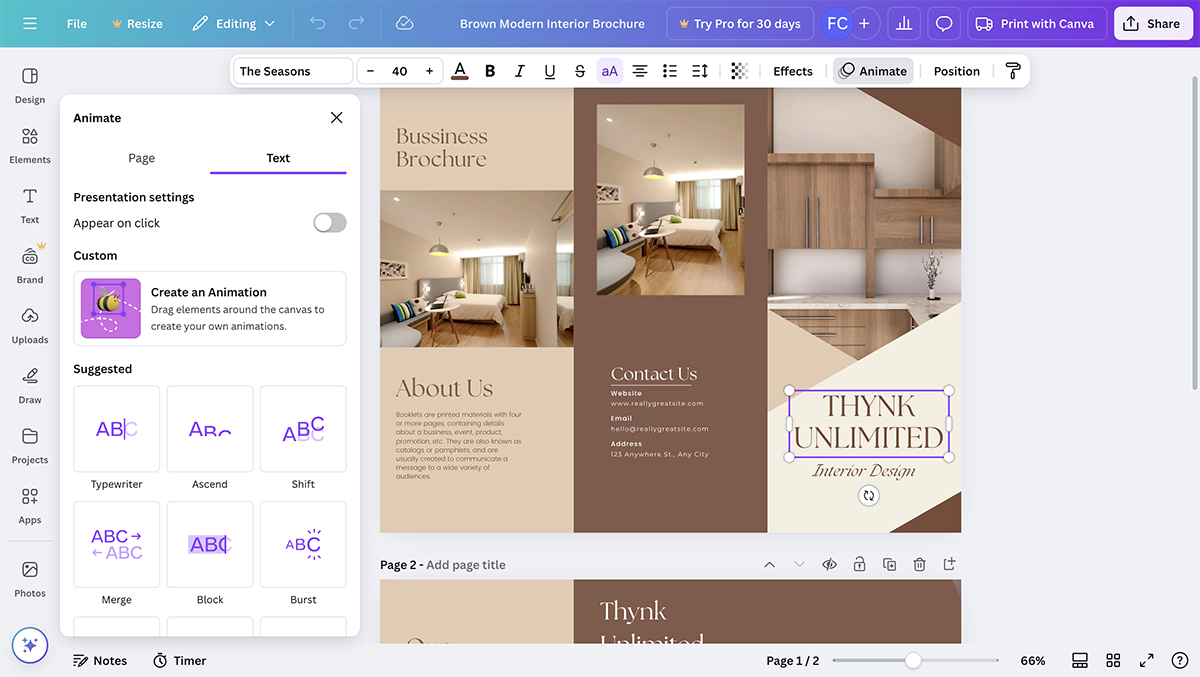Switch to the Page animation tab
The image size is (1200, 677).
[x=142, y=158]
